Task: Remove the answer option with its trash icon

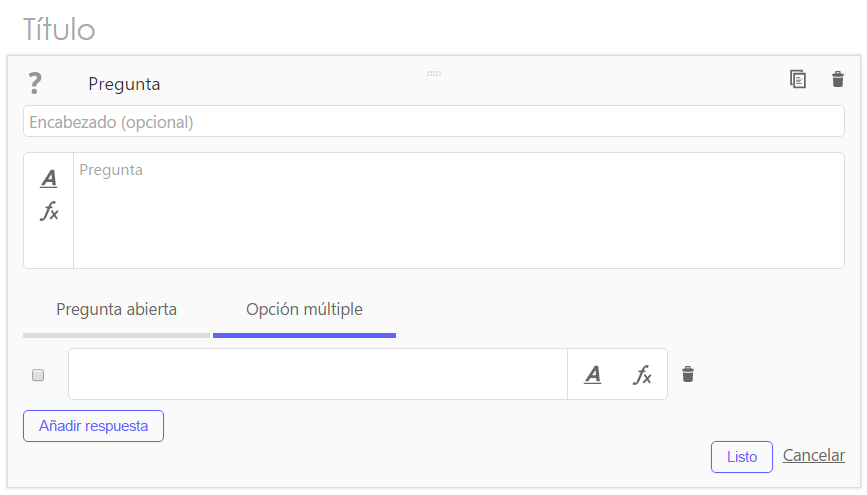Action: (x=688, y=374)
